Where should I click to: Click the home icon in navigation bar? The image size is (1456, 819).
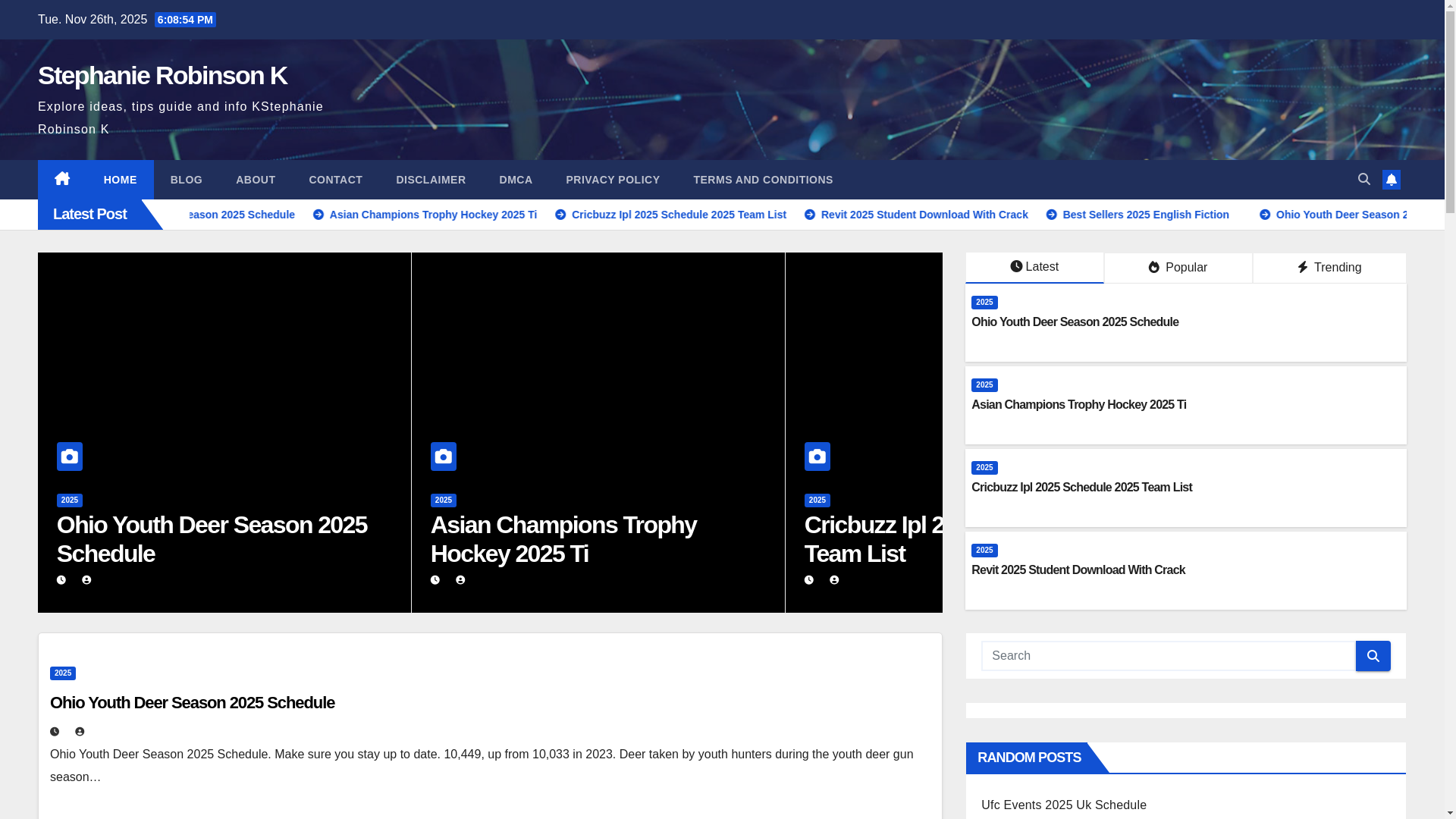pyautogui.click(x=62, y=180)
